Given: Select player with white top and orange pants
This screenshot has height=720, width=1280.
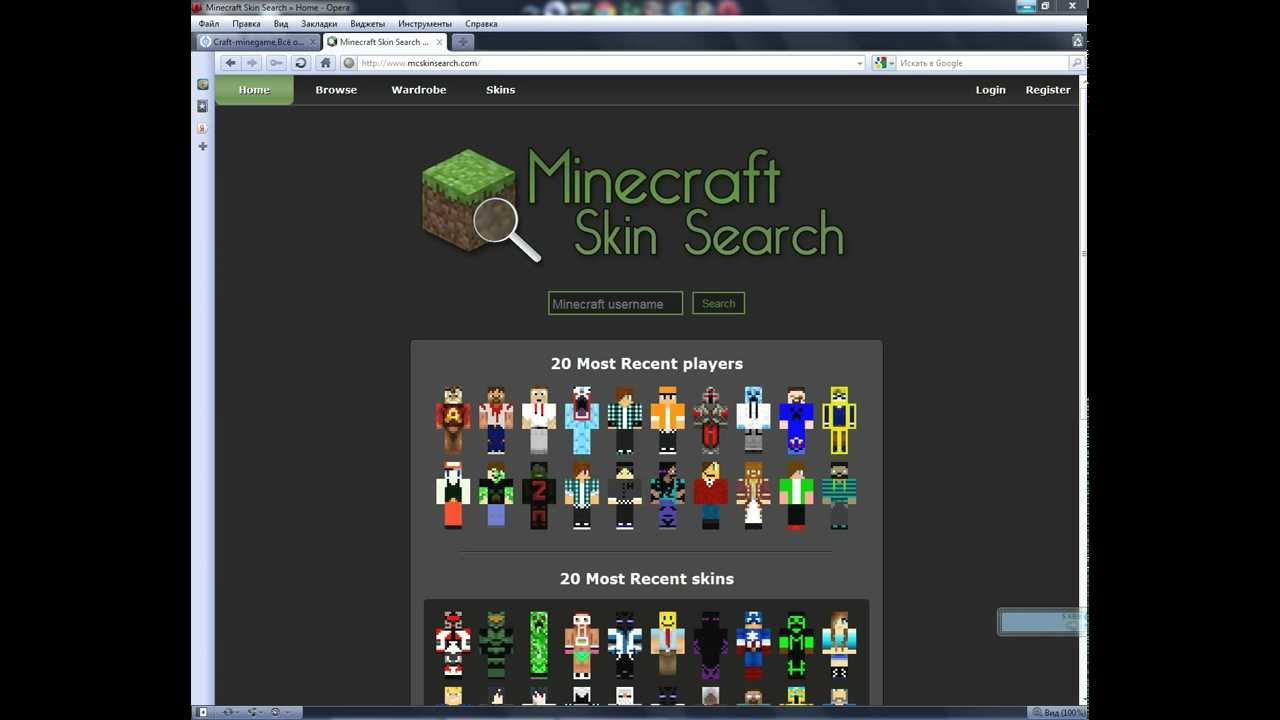Looking at the screenshot, I should pyautogui.click(x=453, y=495).
